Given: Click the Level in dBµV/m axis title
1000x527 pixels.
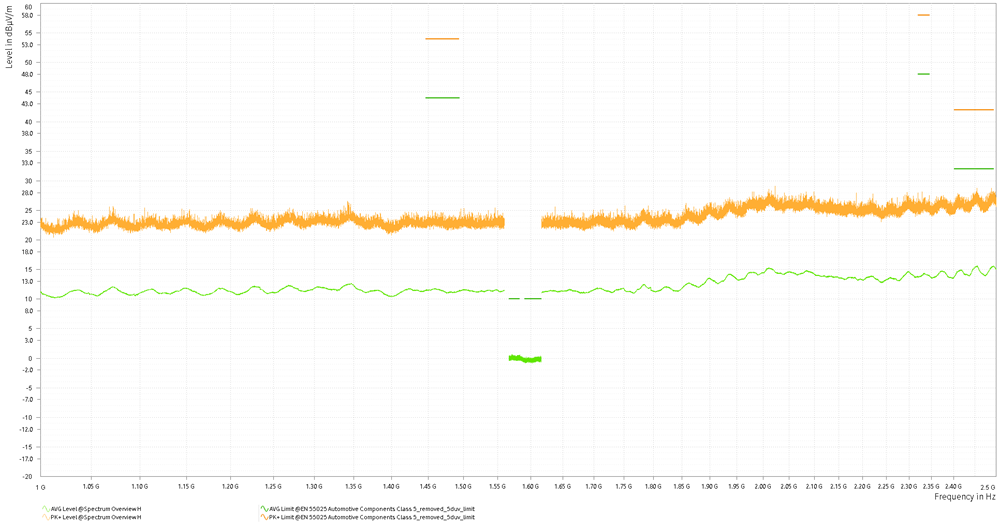Looking at the screenshot, I should [x=10, y=35].
